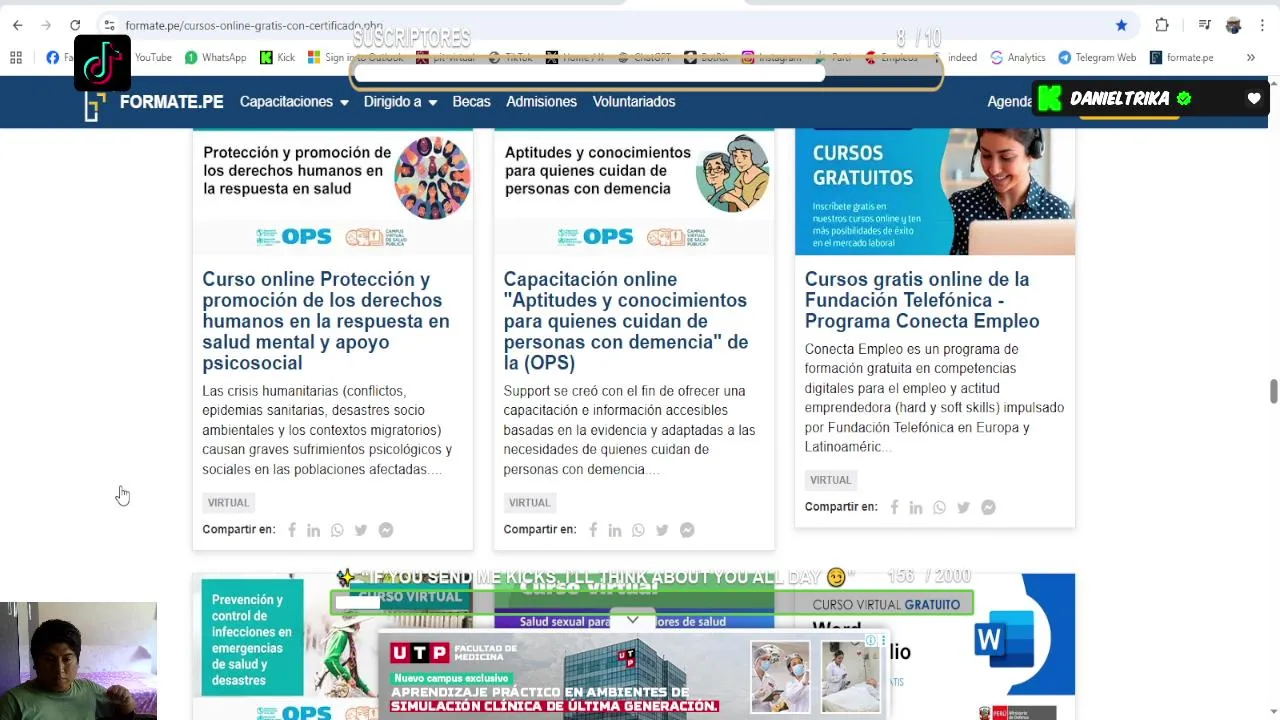Share Fundación Telefónica course on WhatsApp
This screenshot has width=1280, height=720.
[x=939, y=508]
